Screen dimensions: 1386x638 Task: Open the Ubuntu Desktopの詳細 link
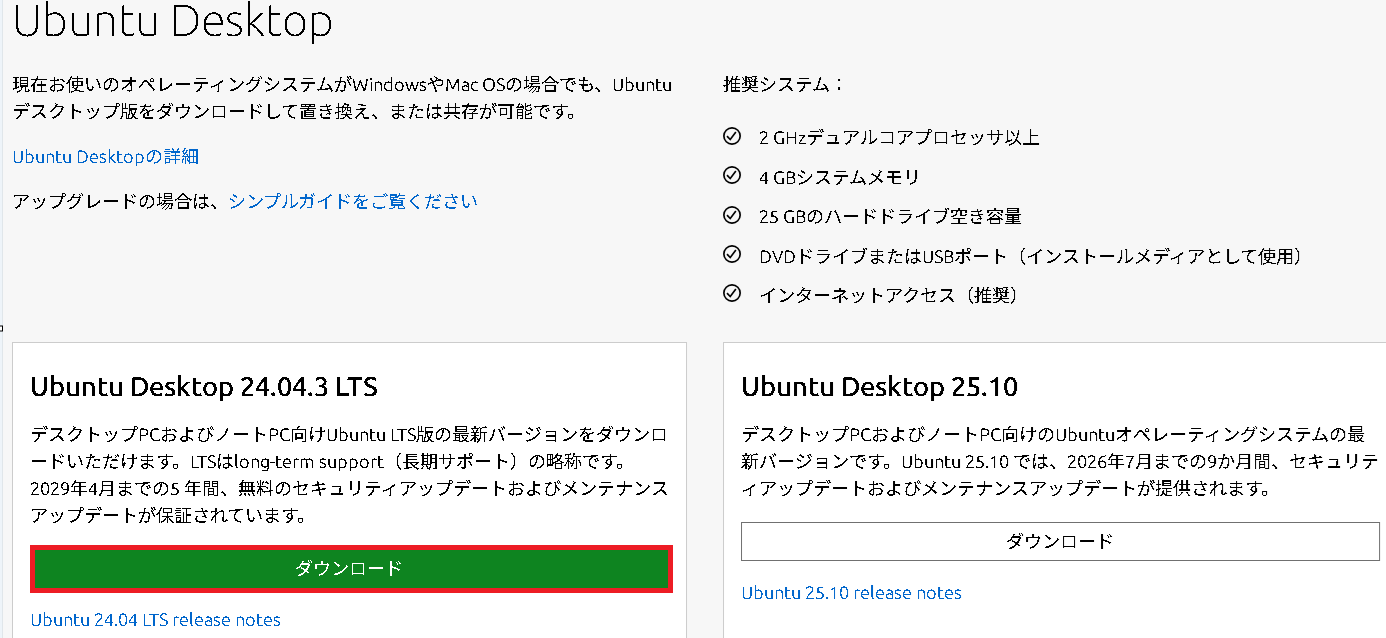105,156
